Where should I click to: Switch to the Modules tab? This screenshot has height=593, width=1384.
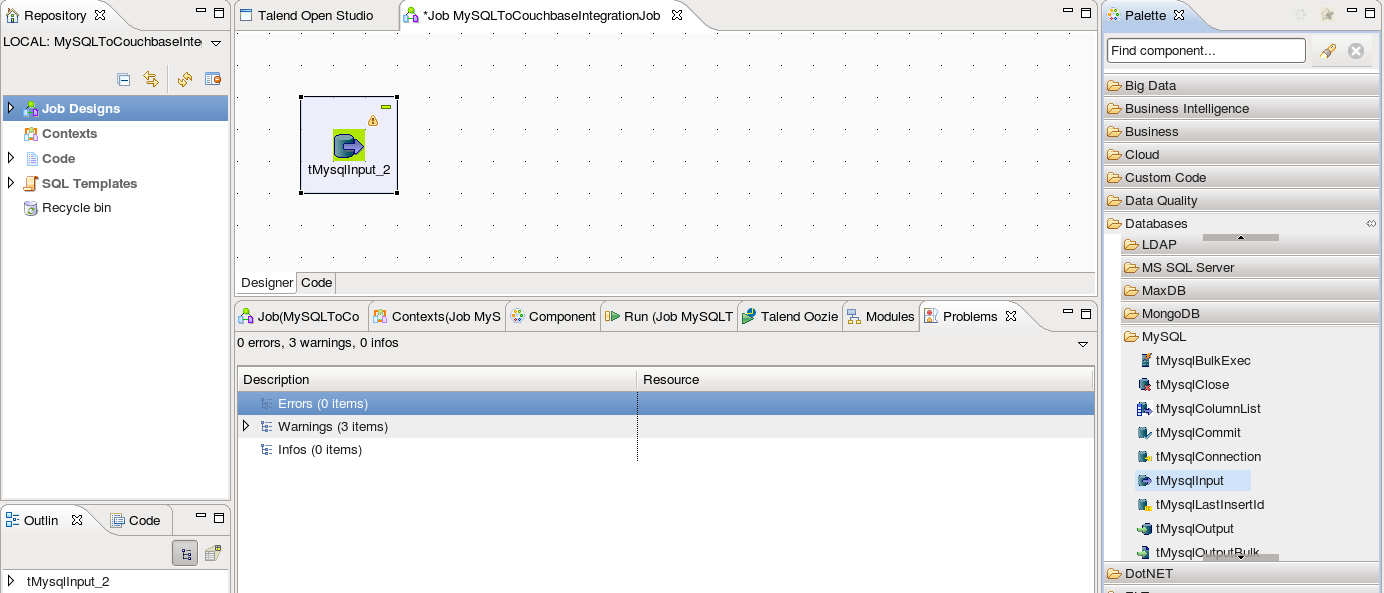click(x=881, y=317)
